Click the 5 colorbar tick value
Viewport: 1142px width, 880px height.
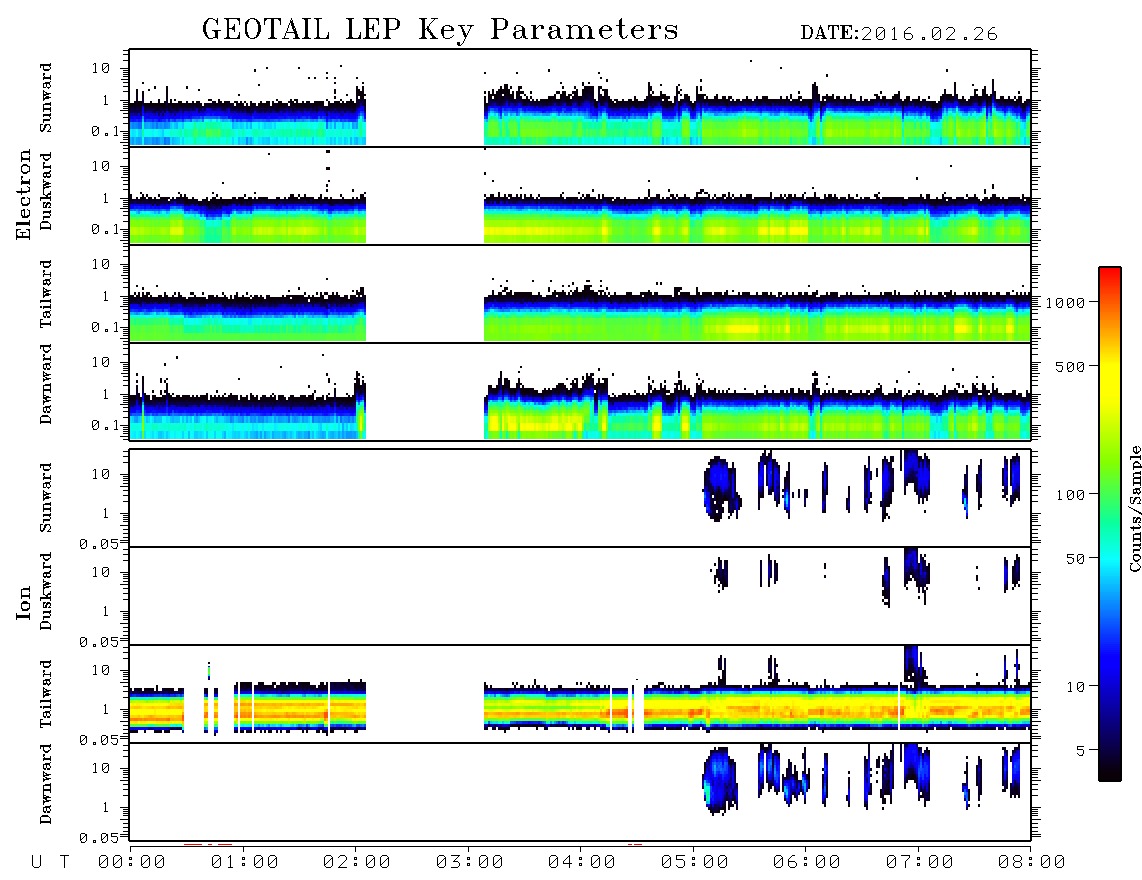1080,751
